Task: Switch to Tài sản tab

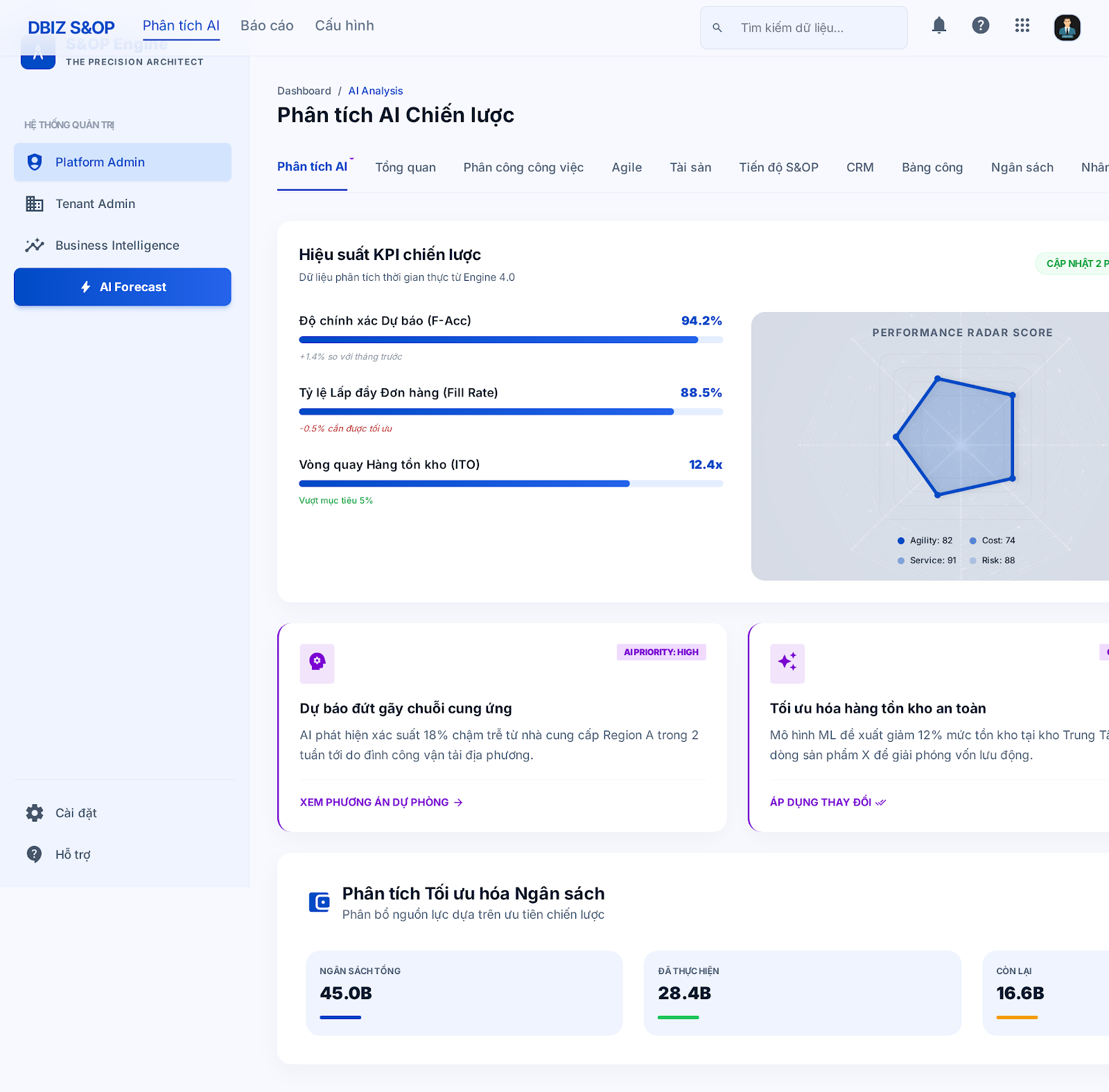Action: [690, 168]
